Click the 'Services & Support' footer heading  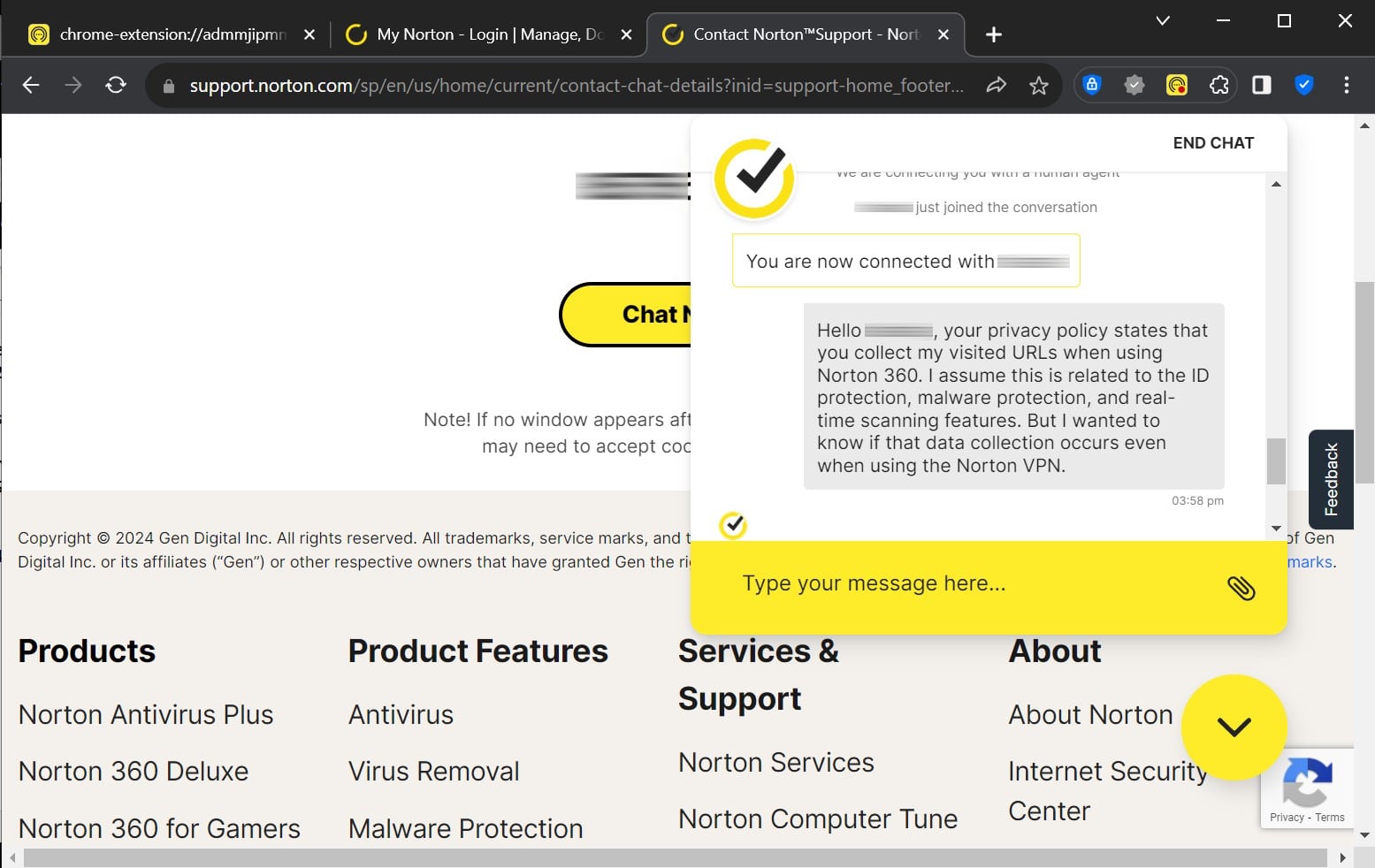pos(758,674)
